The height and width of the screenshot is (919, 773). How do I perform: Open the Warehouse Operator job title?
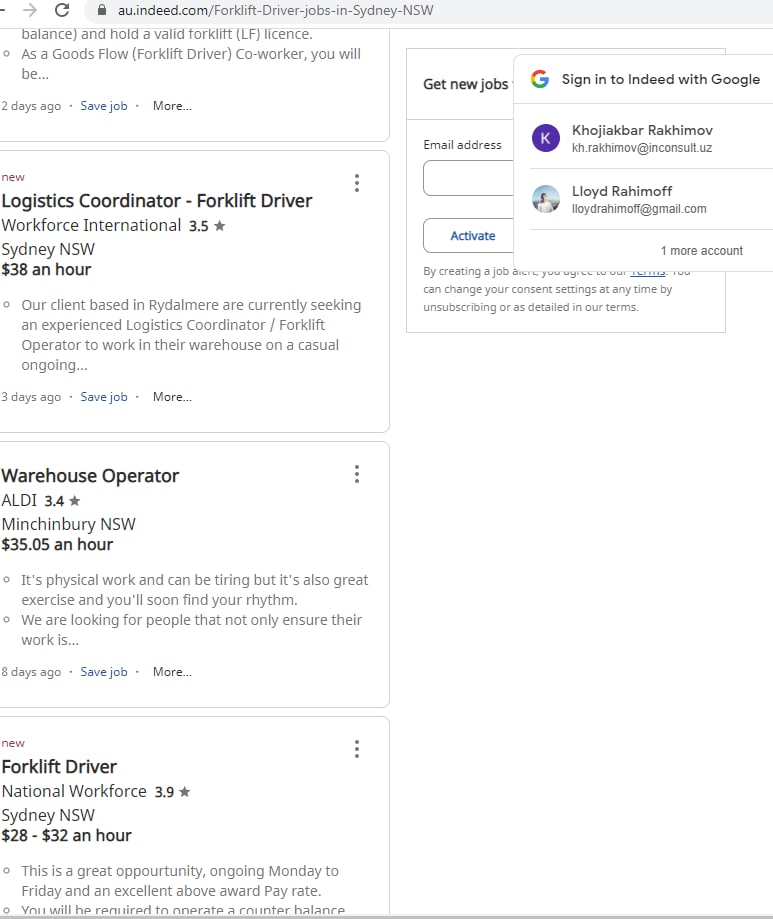(x=90, y=476)
